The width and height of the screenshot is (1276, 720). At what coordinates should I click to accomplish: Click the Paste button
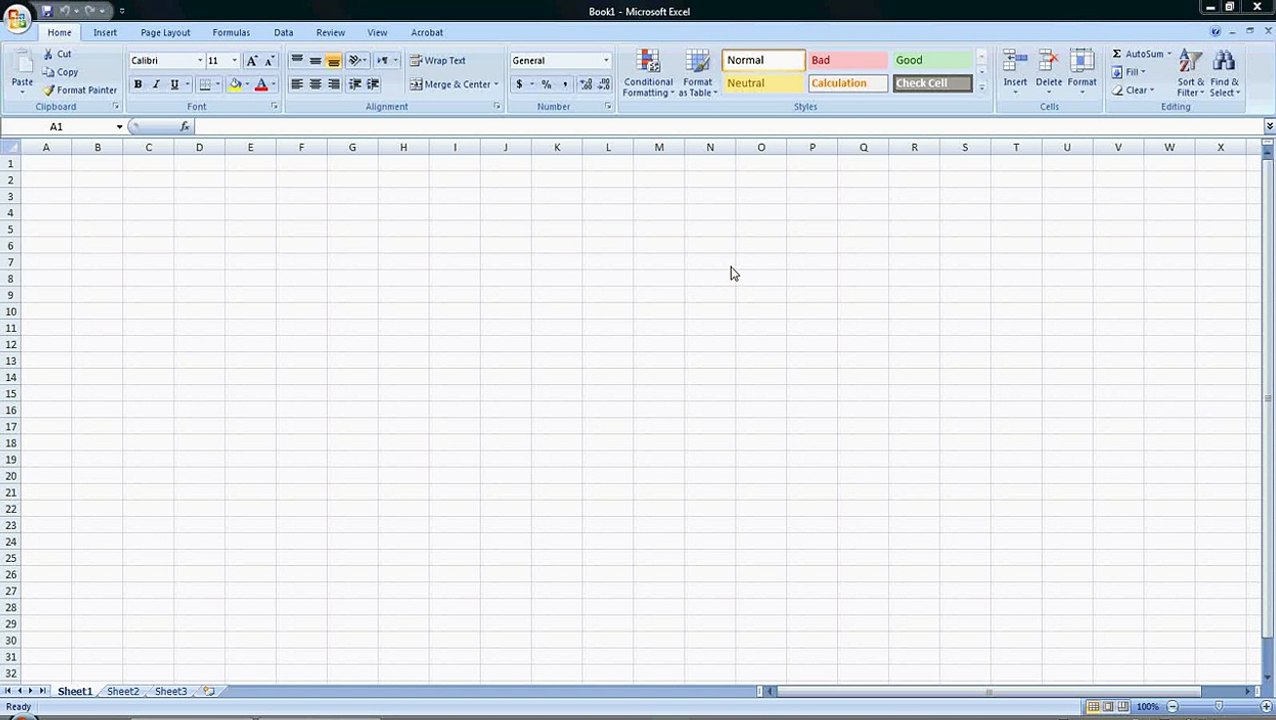(x=22, y=72)
